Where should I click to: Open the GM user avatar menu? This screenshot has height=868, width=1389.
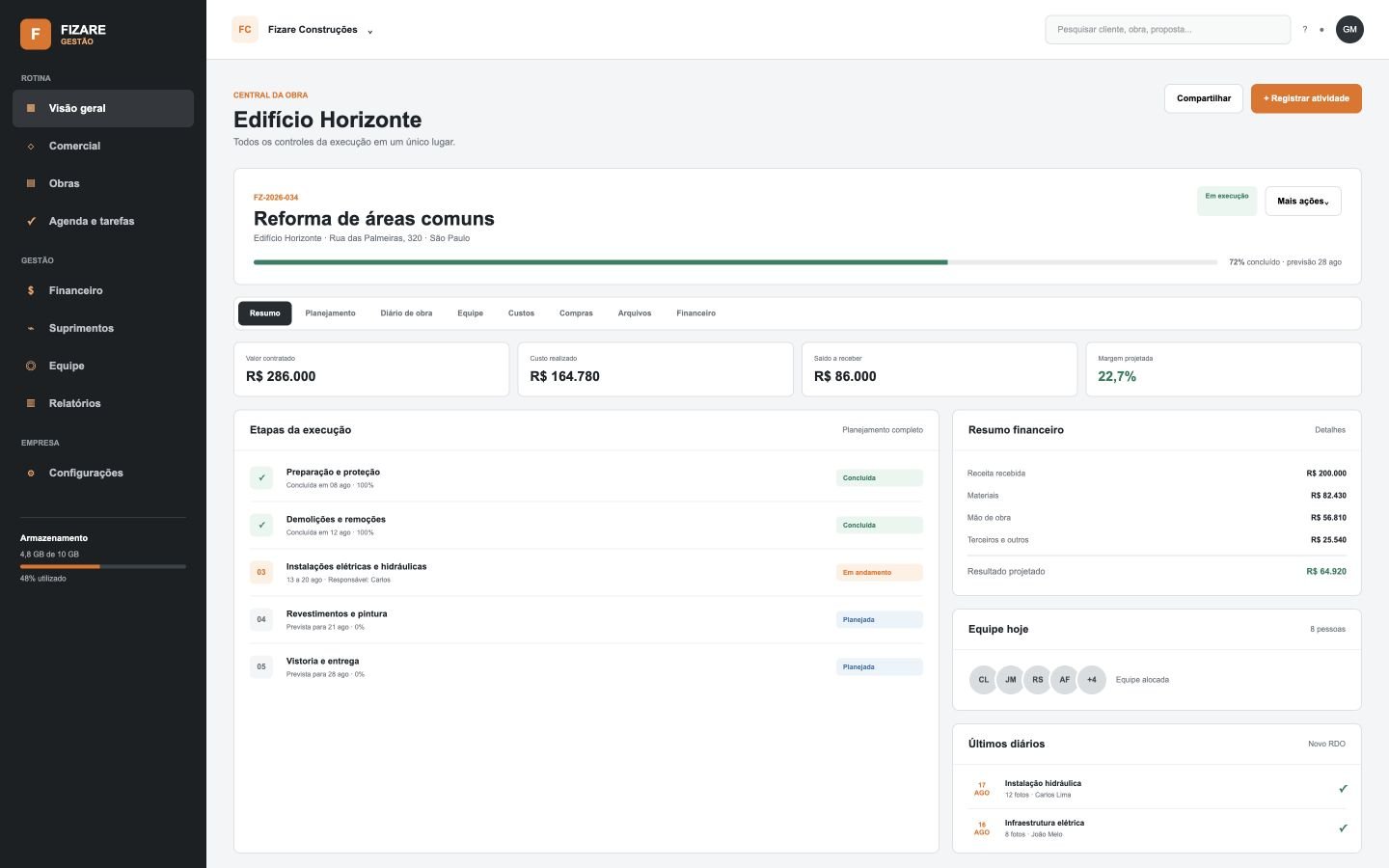click(1349, 30)
